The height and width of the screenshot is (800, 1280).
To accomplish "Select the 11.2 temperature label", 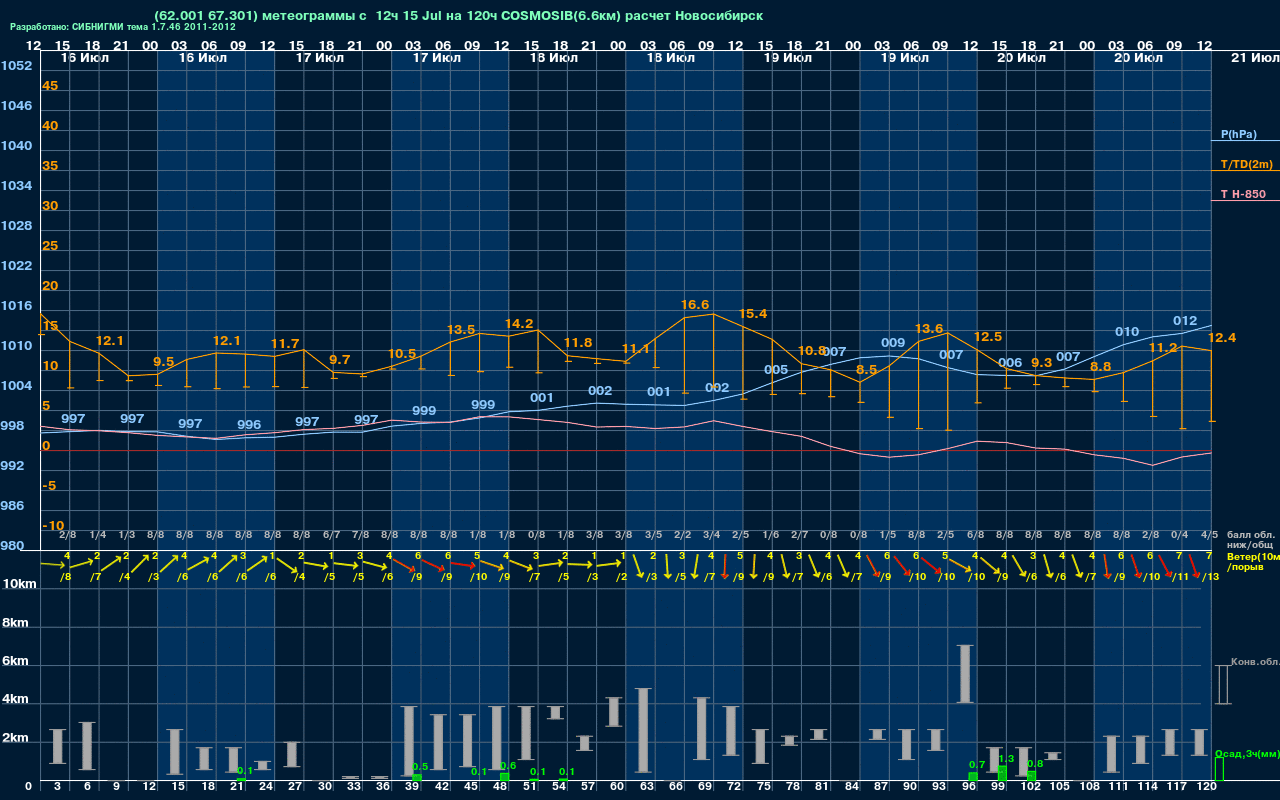I will coord(1163,348).
